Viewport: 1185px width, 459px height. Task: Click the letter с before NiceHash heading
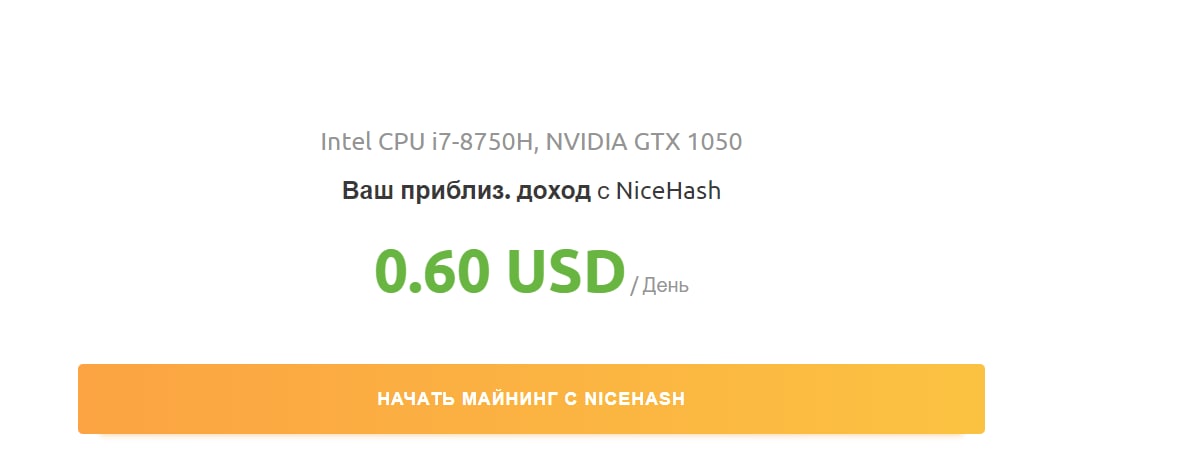(603, 192)
